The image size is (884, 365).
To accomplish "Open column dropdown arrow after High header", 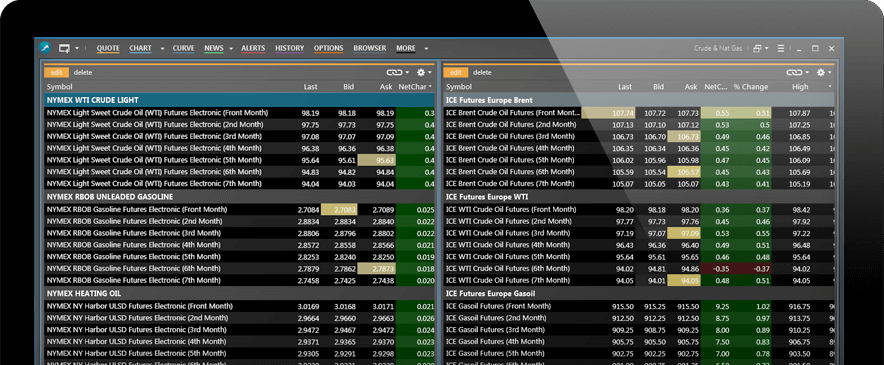I will click(830, 87).
